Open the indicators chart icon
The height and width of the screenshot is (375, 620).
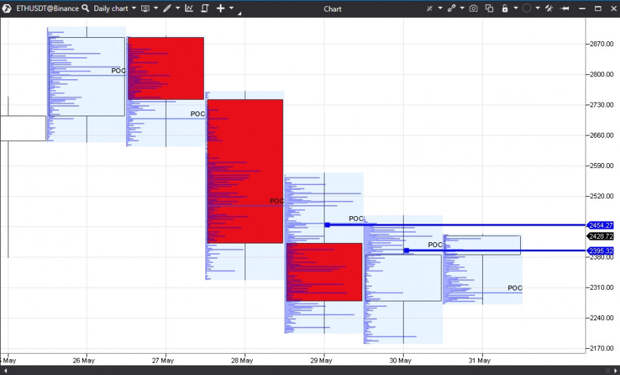189,8
